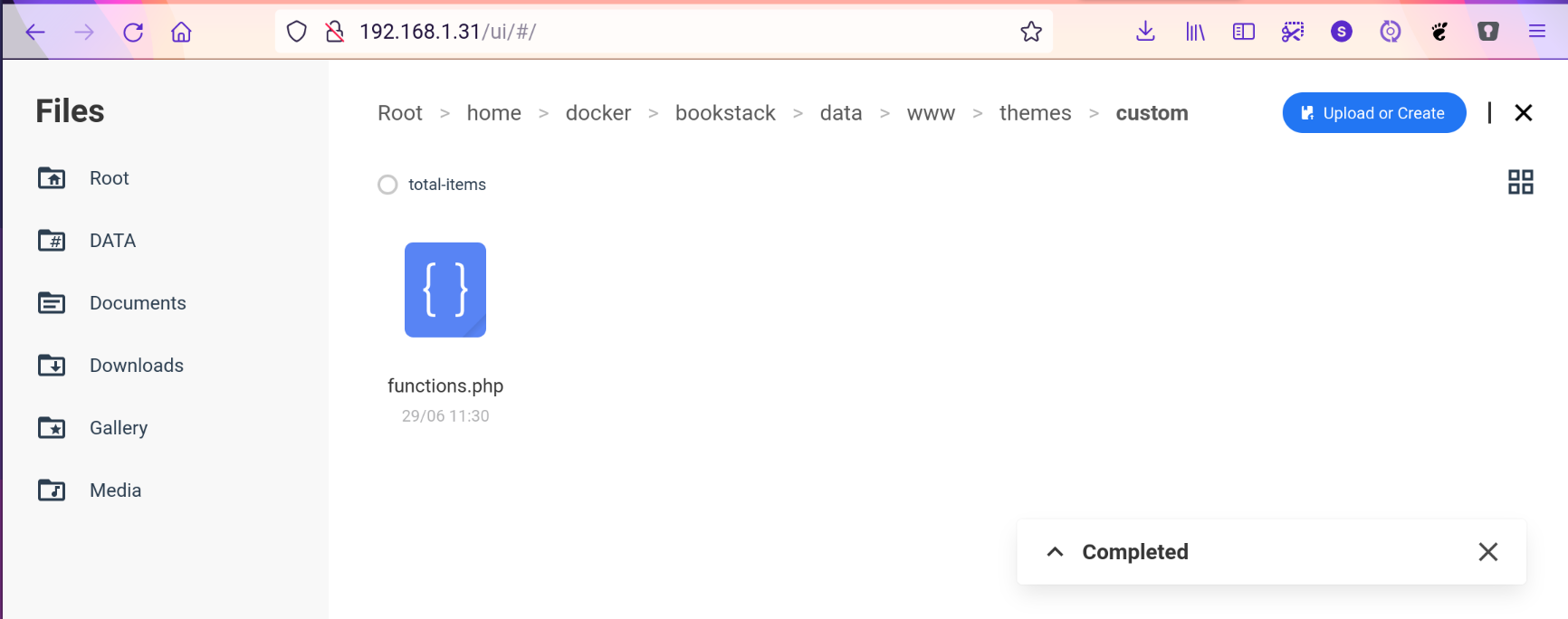Click the purple S extension icon
Image resolution: width=1568 pixels, height=619 pixels.
(x=1341, y=32)
